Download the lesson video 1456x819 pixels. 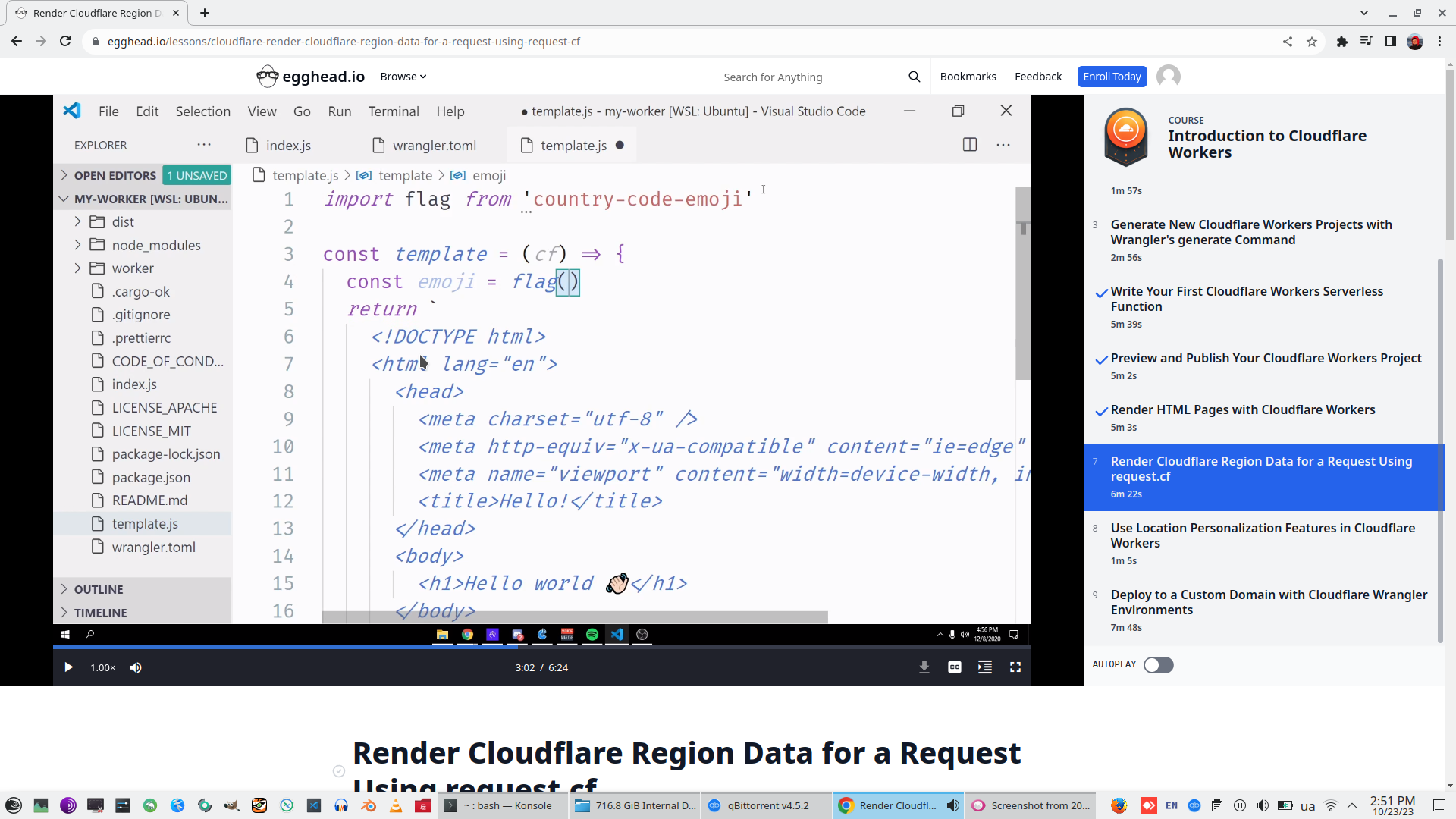924,667
